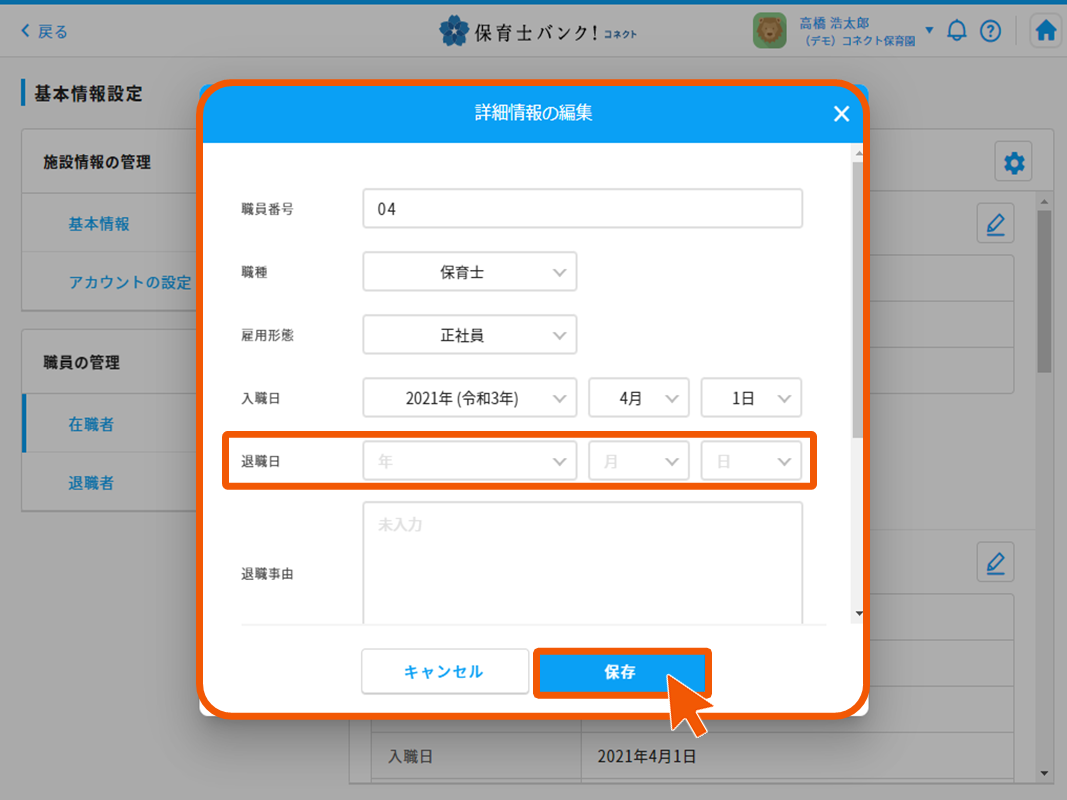Screen dimensions: 1067x800
Task: Click the settings gear icon
Action: (1014, 163)
